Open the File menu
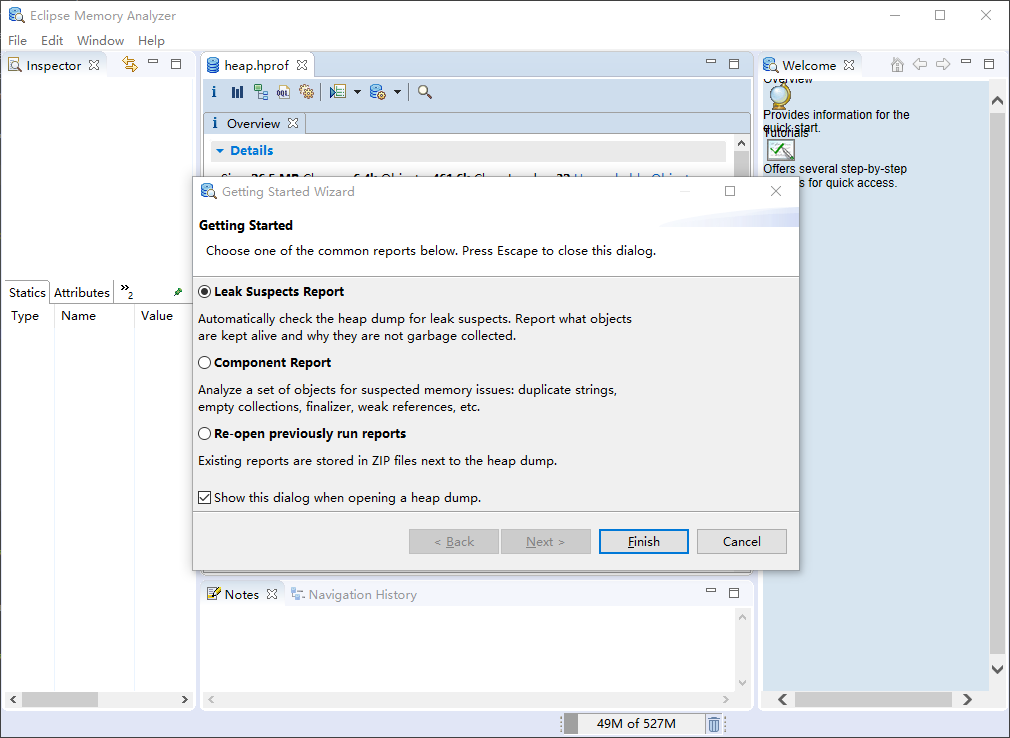1010x738 pixels. coord(17,41)
